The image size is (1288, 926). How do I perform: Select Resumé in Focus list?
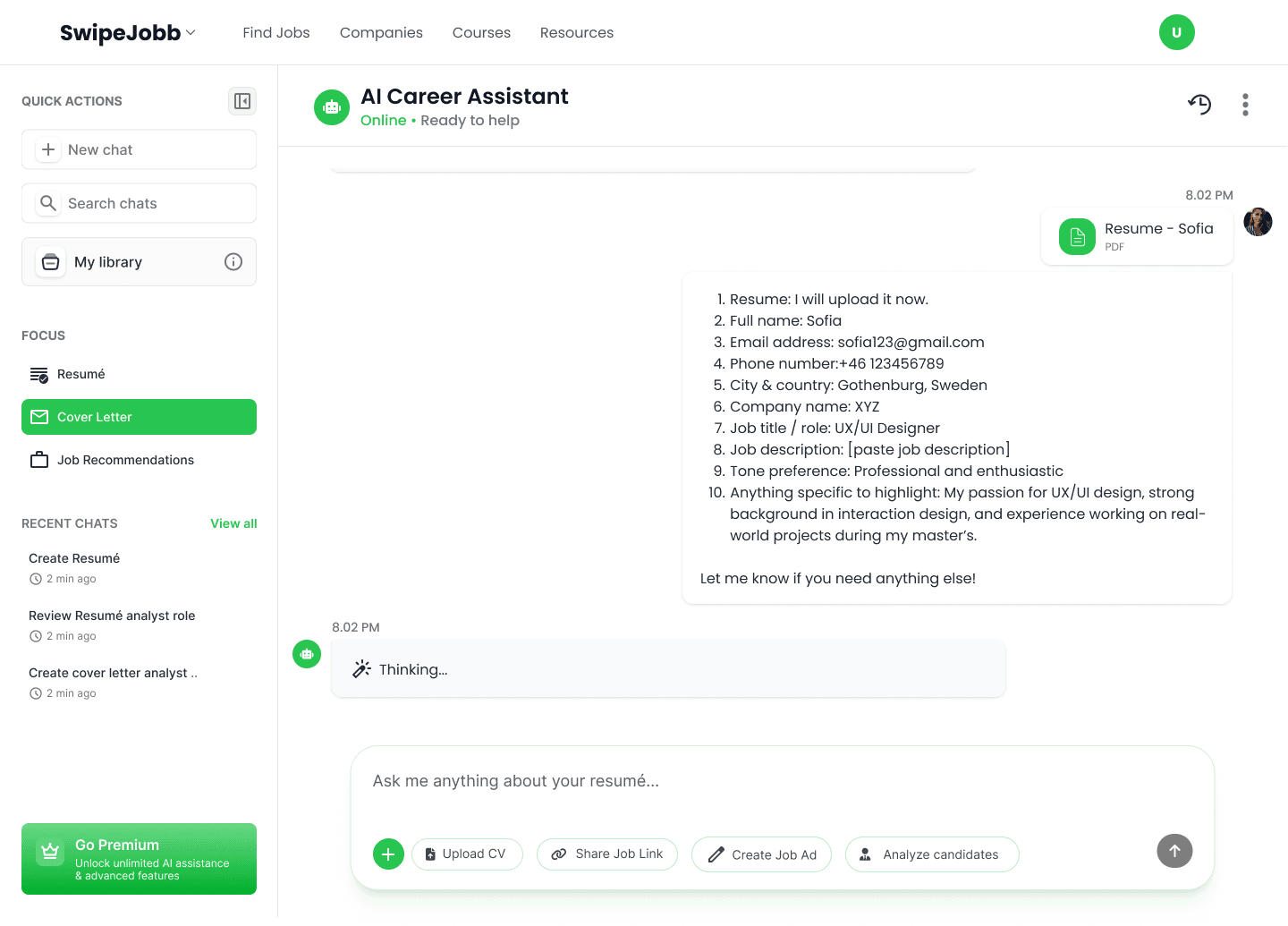[x=139, y=374]
